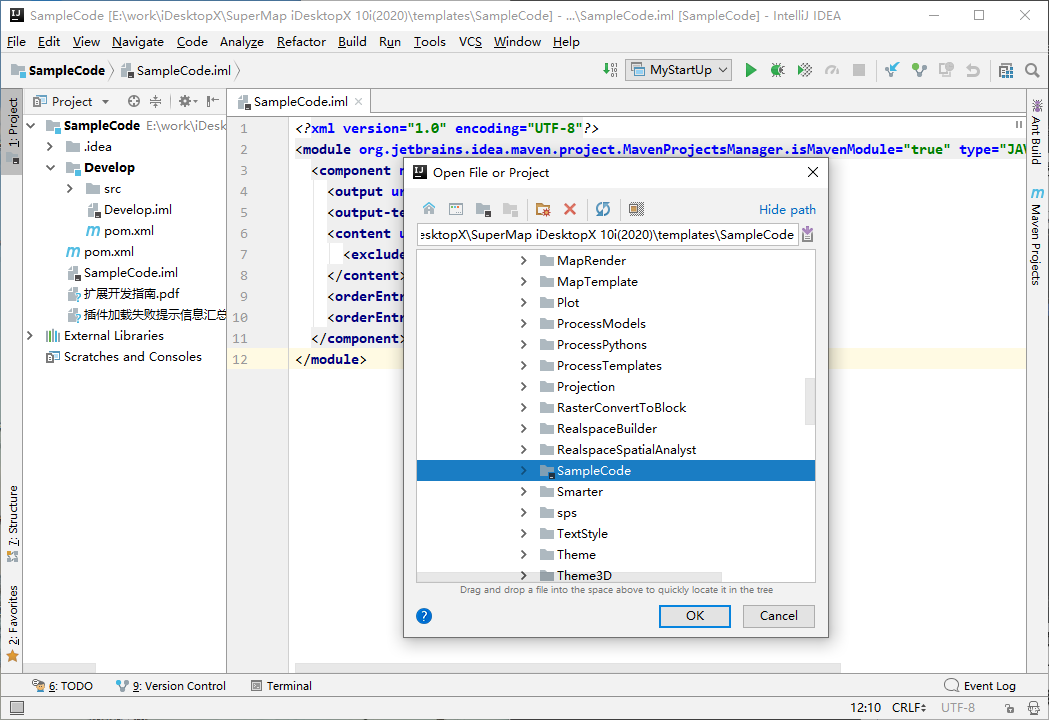Screen dimensions: 1049x720
Task: Start debugging with the bug icon
Action: pos(777,70)
